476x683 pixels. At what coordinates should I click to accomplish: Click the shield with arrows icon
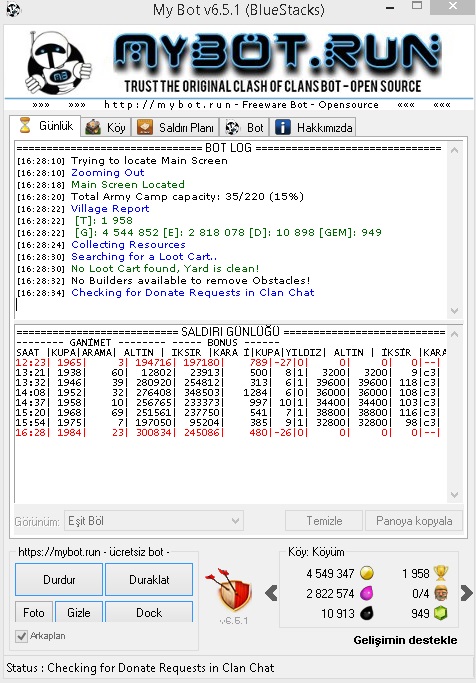(x=230, y=589)
